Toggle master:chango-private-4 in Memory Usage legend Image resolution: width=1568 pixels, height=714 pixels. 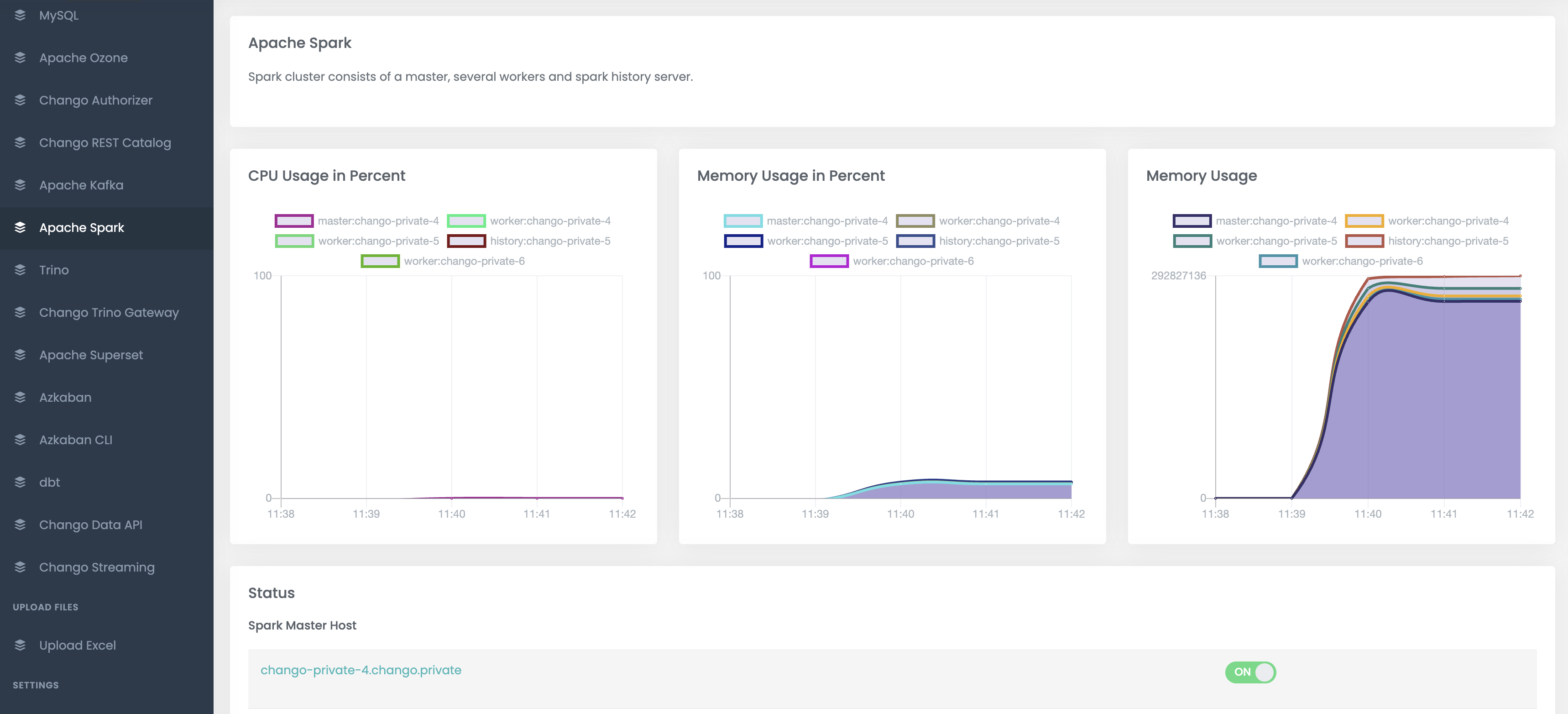click(x=1255, y=221)
